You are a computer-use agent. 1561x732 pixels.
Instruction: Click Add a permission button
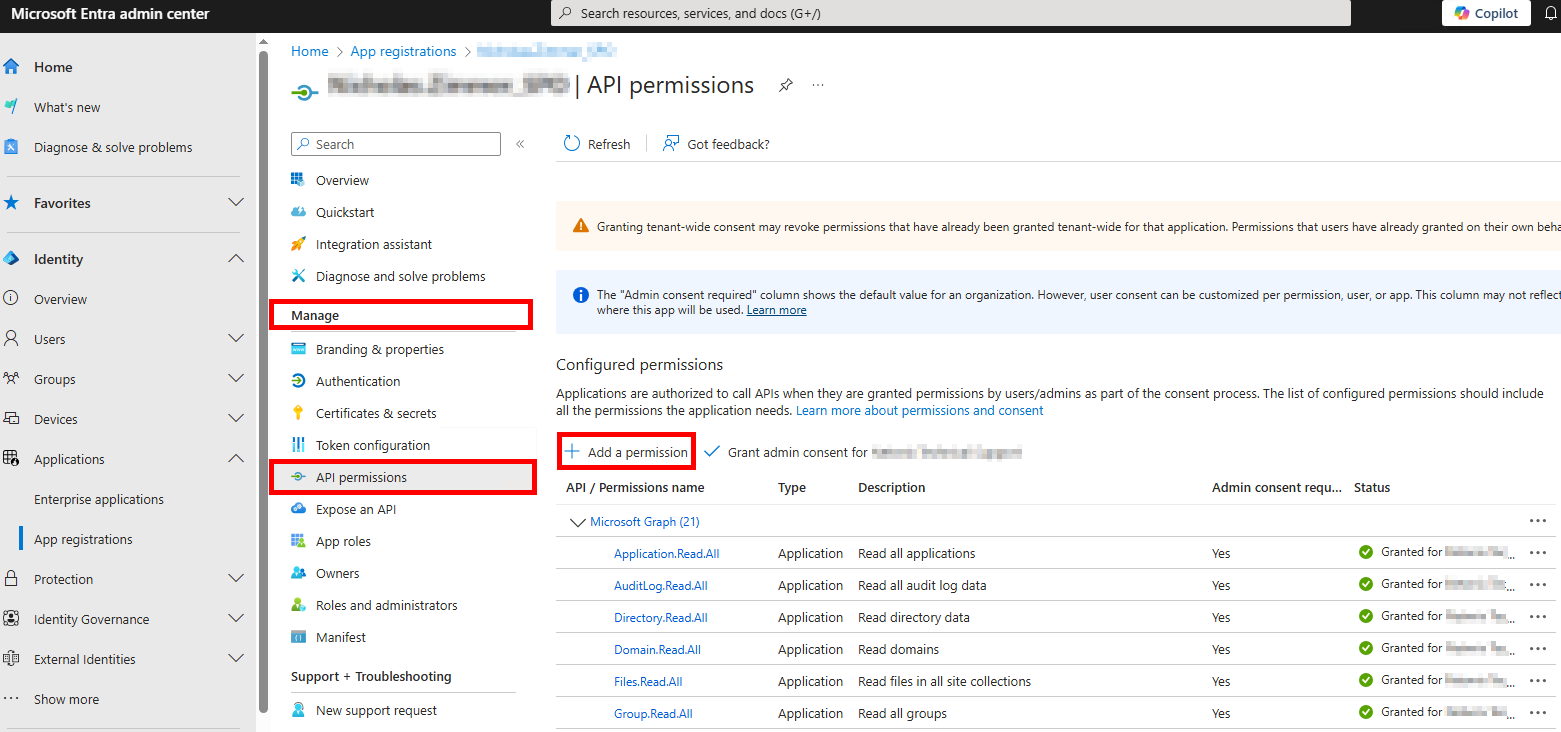pyautogui.click(x=627, y=452)
